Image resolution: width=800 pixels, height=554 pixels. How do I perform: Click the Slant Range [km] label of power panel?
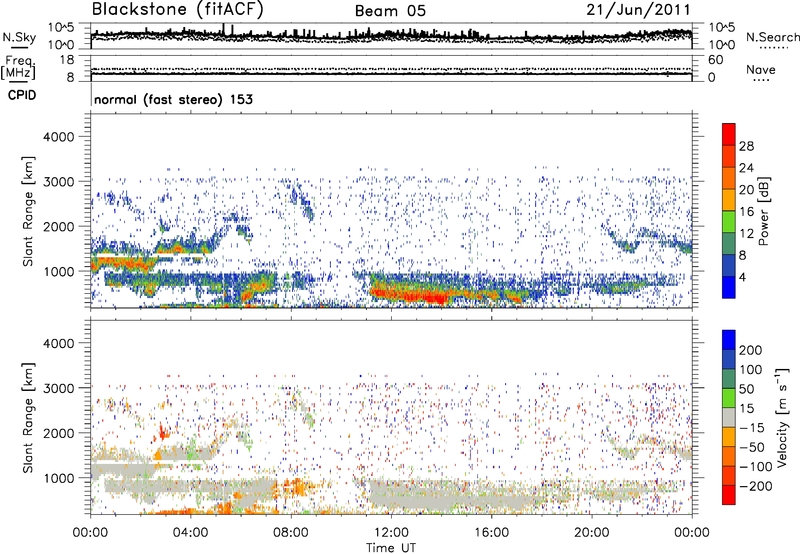coord(28,211)
